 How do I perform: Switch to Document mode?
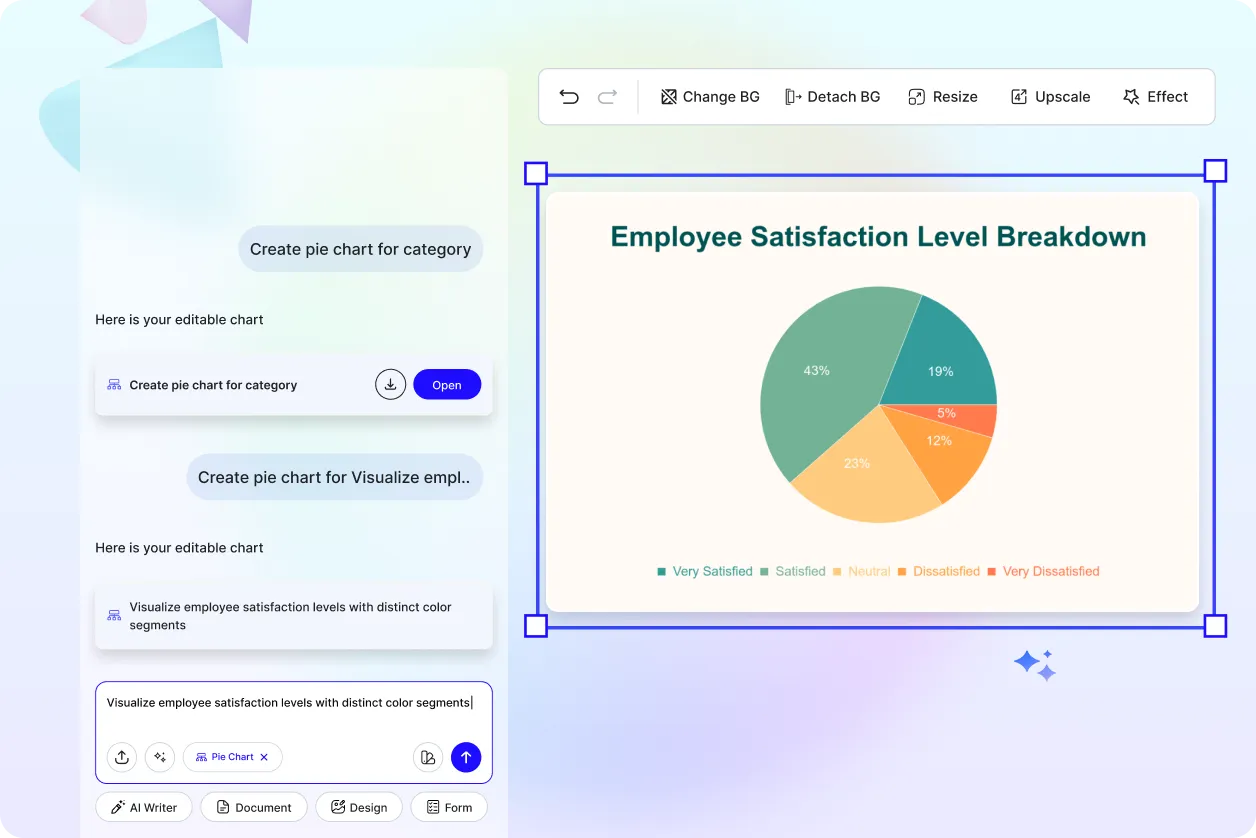pyautogui.click(x=253, y=807)
